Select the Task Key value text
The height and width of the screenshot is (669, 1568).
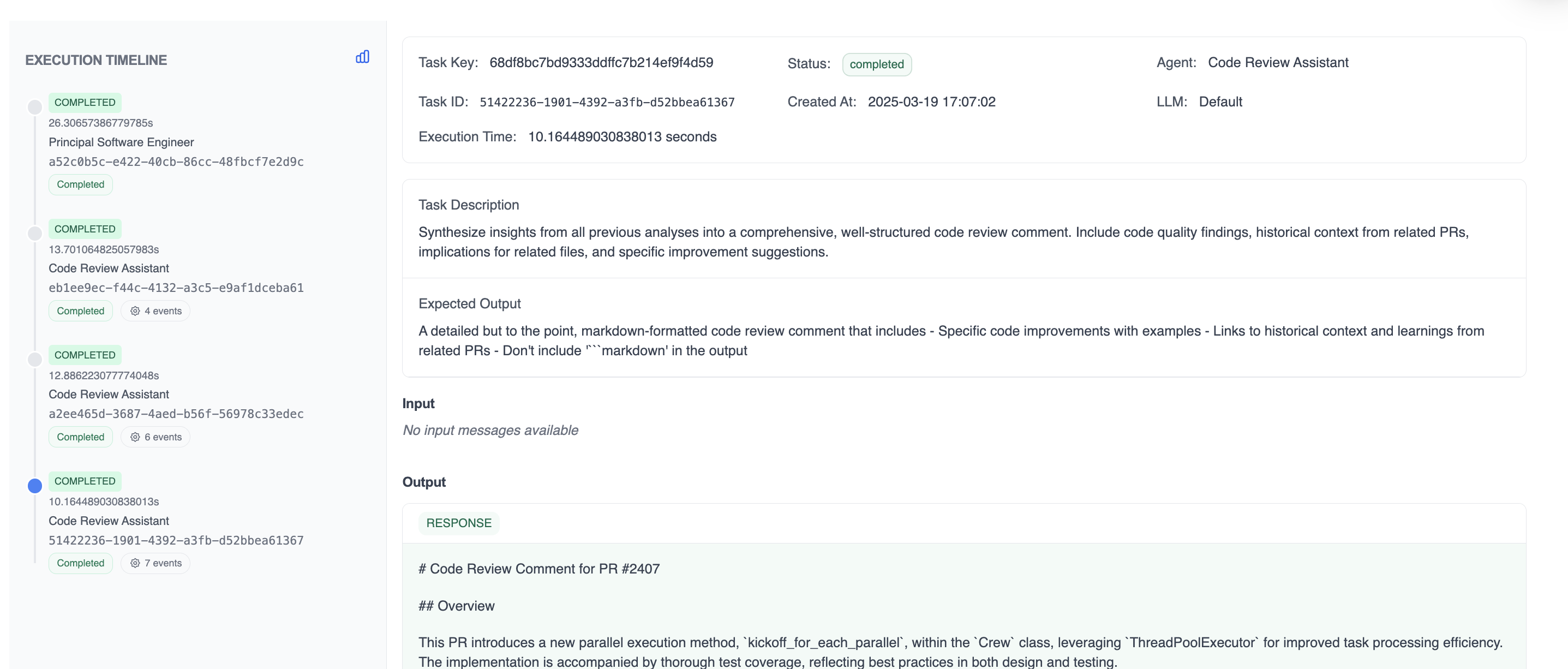(x=601, y=62)
